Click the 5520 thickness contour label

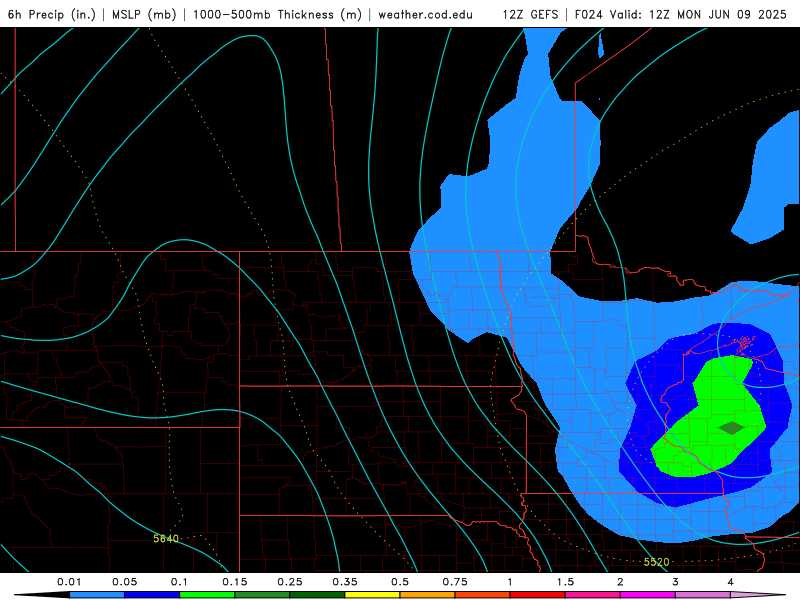[x=656, y=562]
